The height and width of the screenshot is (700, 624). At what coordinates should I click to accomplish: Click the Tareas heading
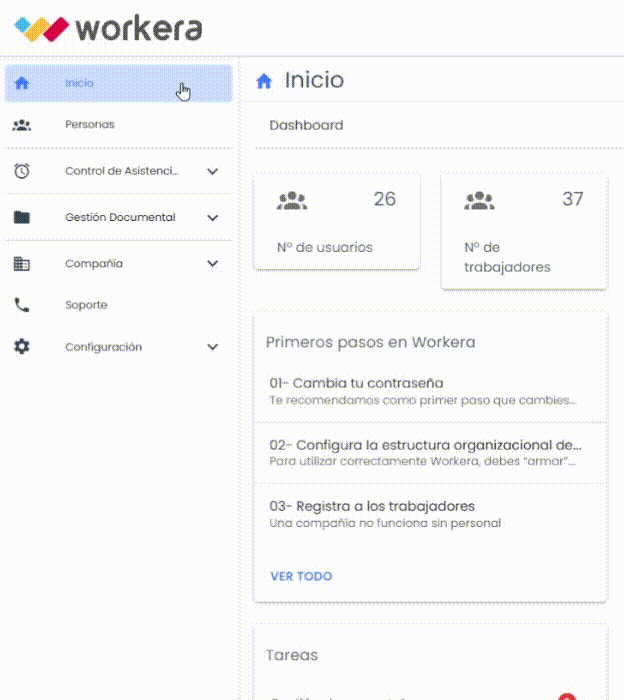coord(292,655)
